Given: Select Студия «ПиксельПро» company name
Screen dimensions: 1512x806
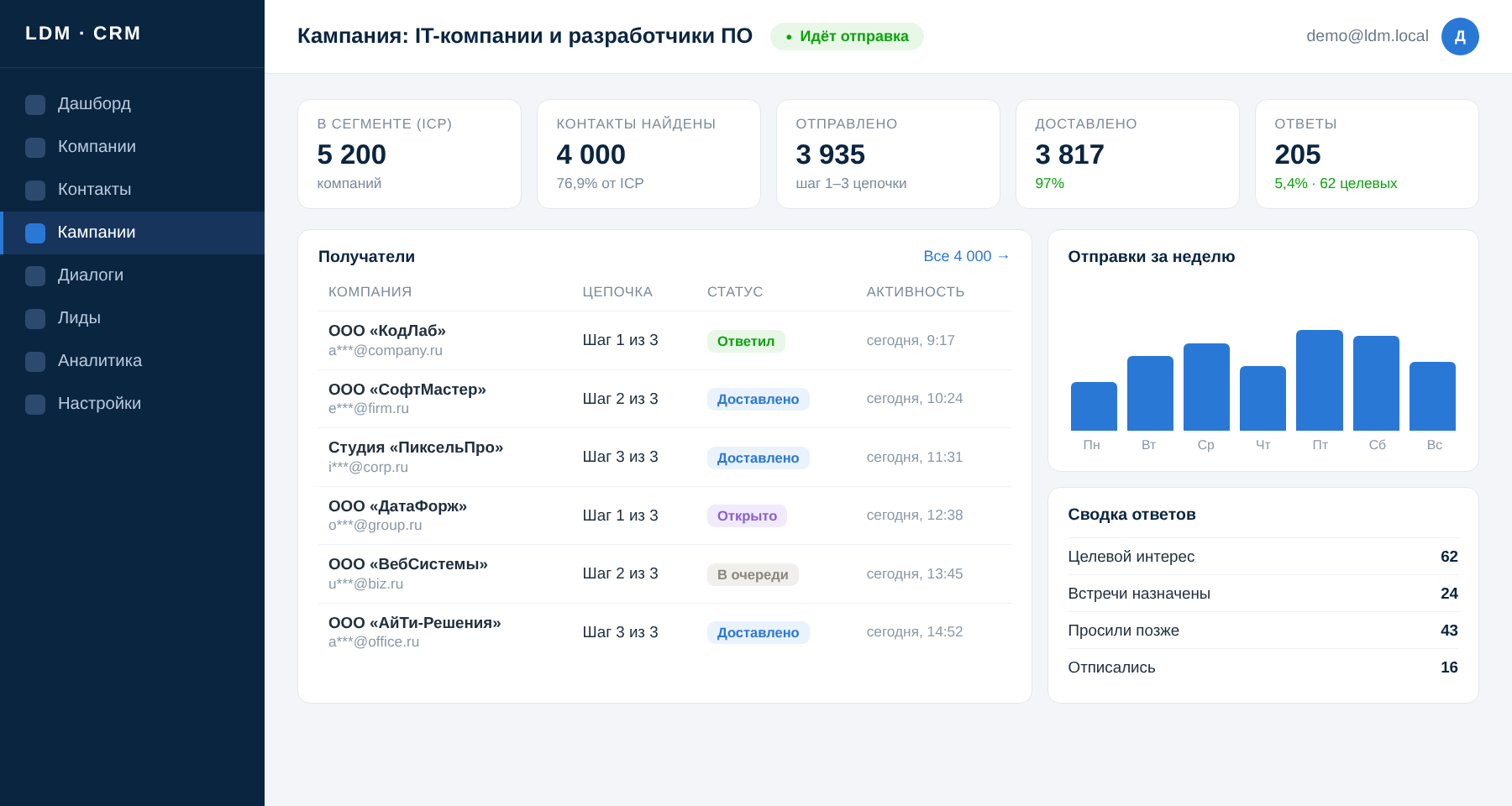Looking at the screenshot, I should pyautogui.click(x=416, y=447).
